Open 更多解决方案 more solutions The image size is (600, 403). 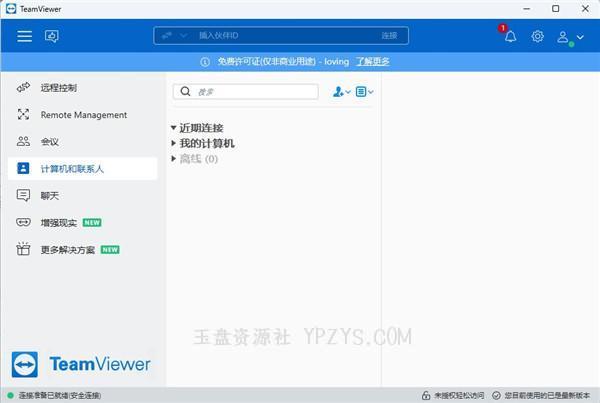pos(83,250)
